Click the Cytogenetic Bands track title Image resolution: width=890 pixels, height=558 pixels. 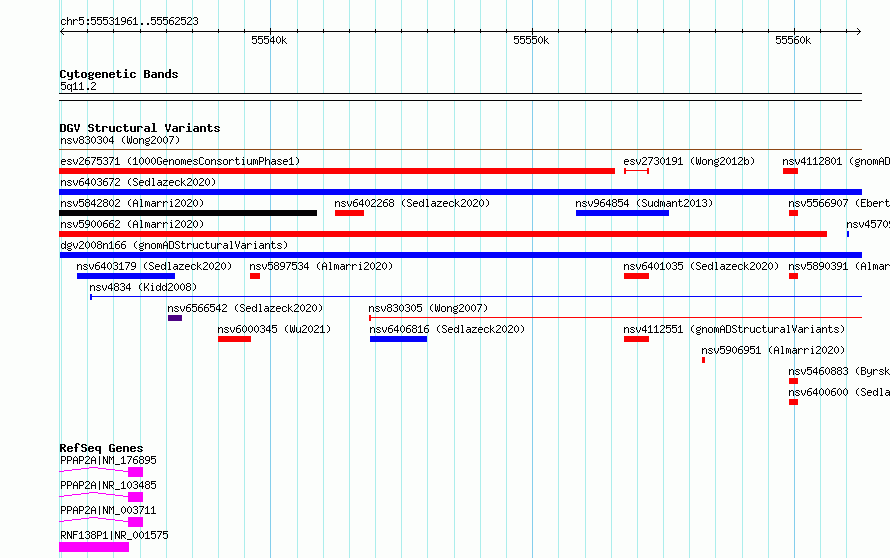click(119, 74)
